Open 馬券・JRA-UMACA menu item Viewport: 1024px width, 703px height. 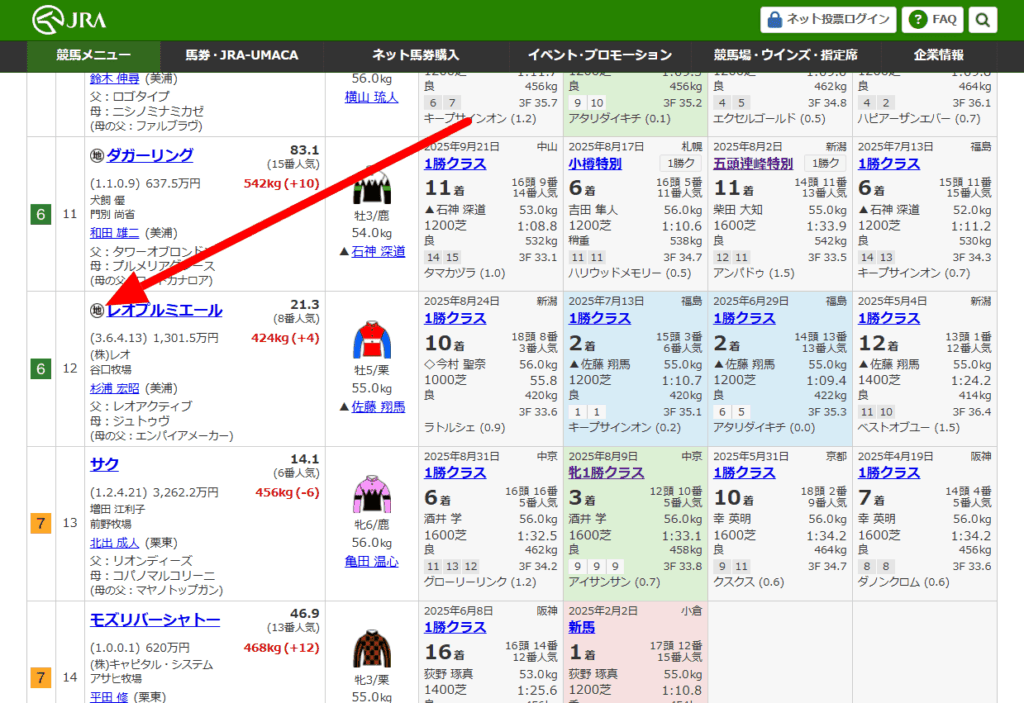click(242, 55)
